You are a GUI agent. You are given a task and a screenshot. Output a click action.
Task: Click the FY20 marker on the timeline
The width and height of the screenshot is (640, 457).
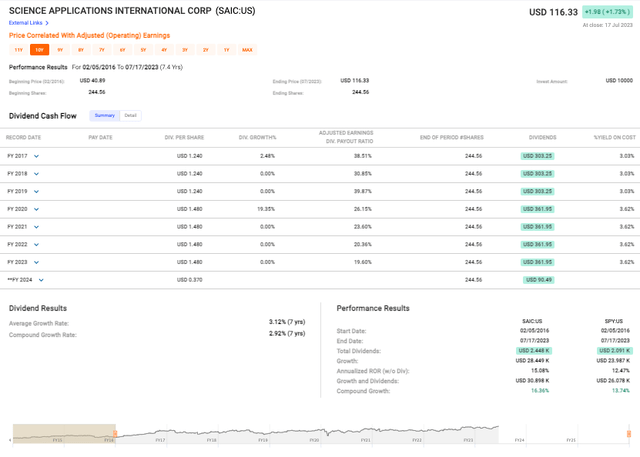coord(314,440)
